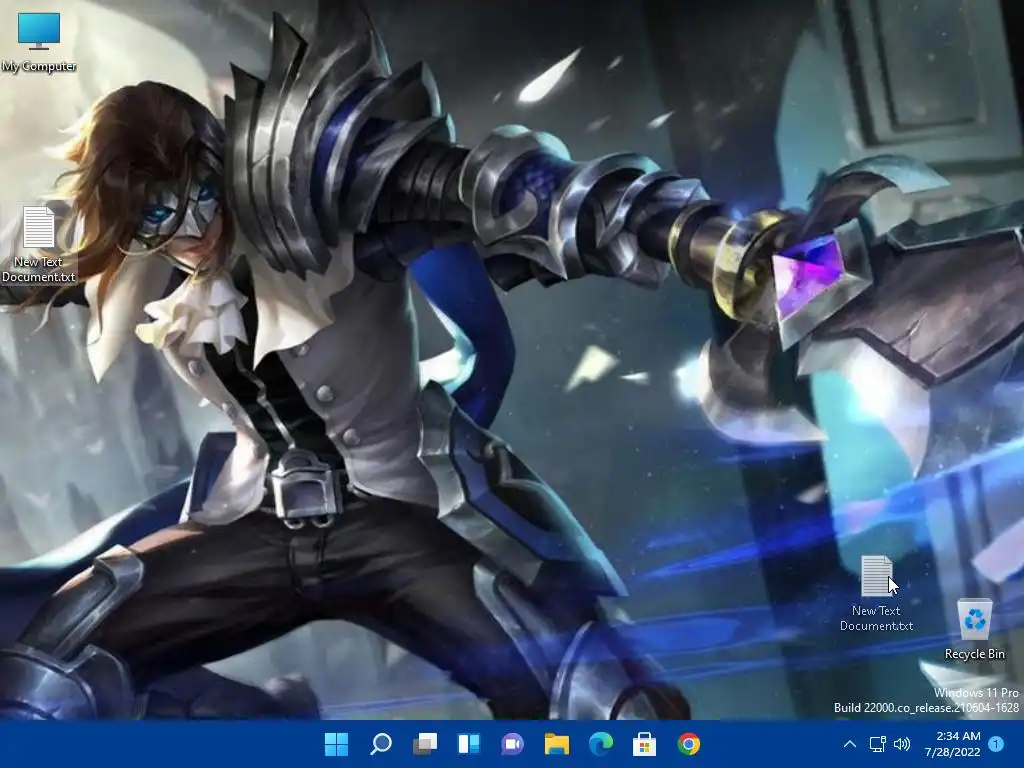
Task: Open the volume control in the tray
Action: click(902, 744)
